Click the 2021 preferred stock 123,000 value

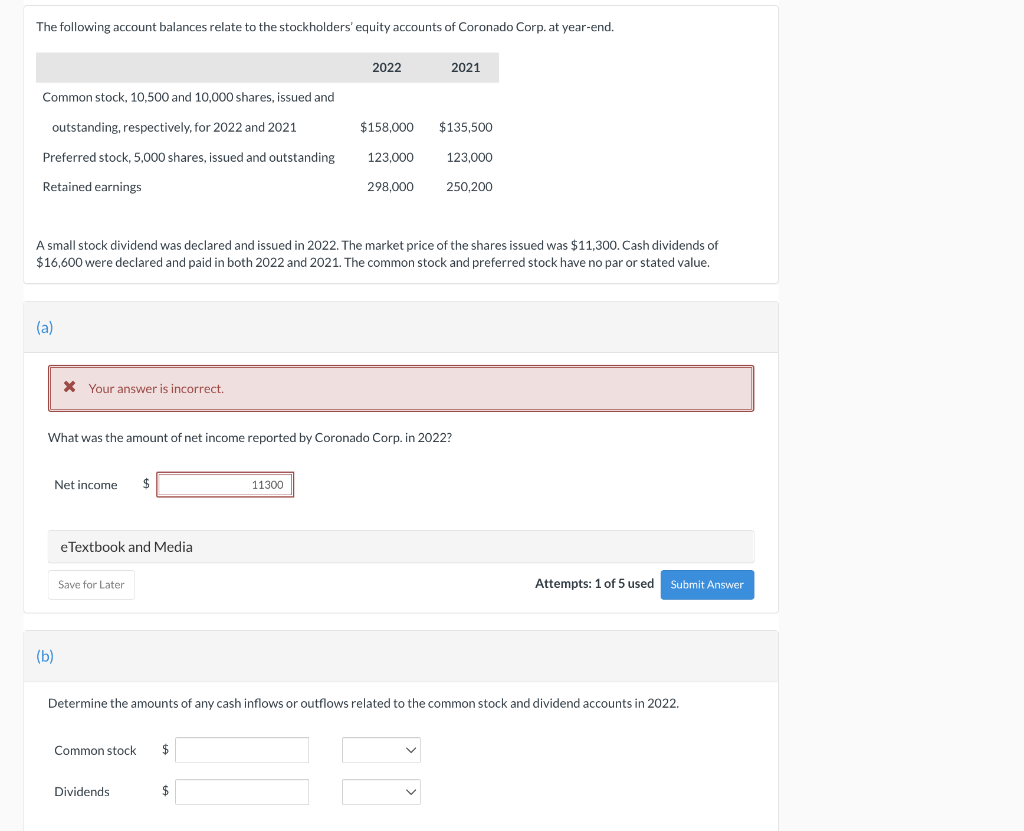coord(470,157)
